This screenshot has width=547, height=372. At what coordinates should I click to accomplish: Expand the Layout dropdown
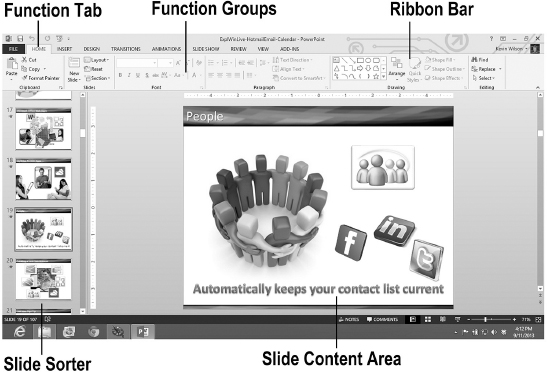[x=97, y=60]
